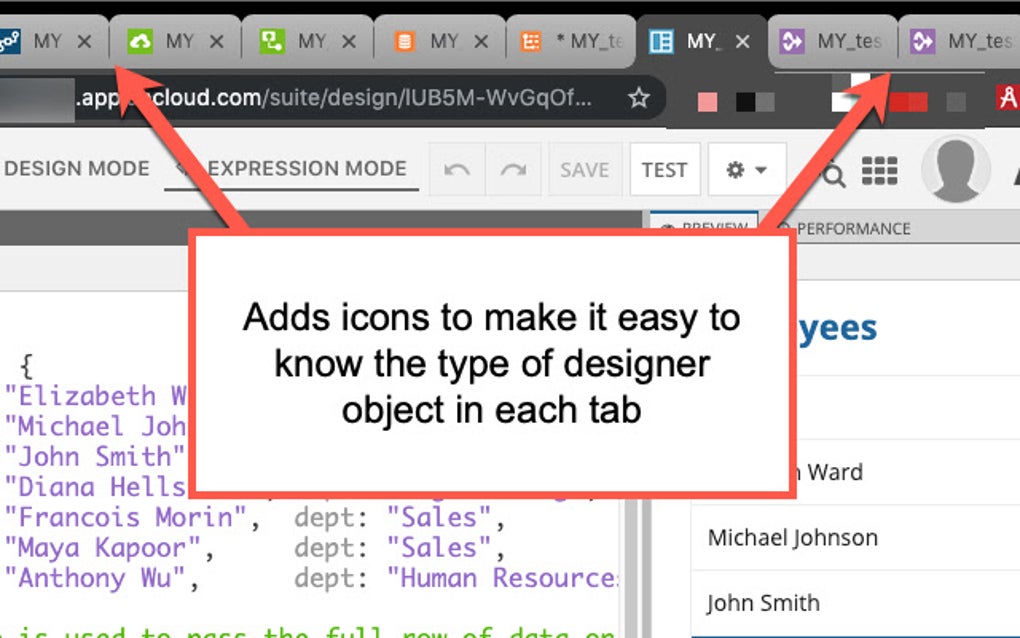Click the SAVE button
The image size is (1020, 638).
584,169
